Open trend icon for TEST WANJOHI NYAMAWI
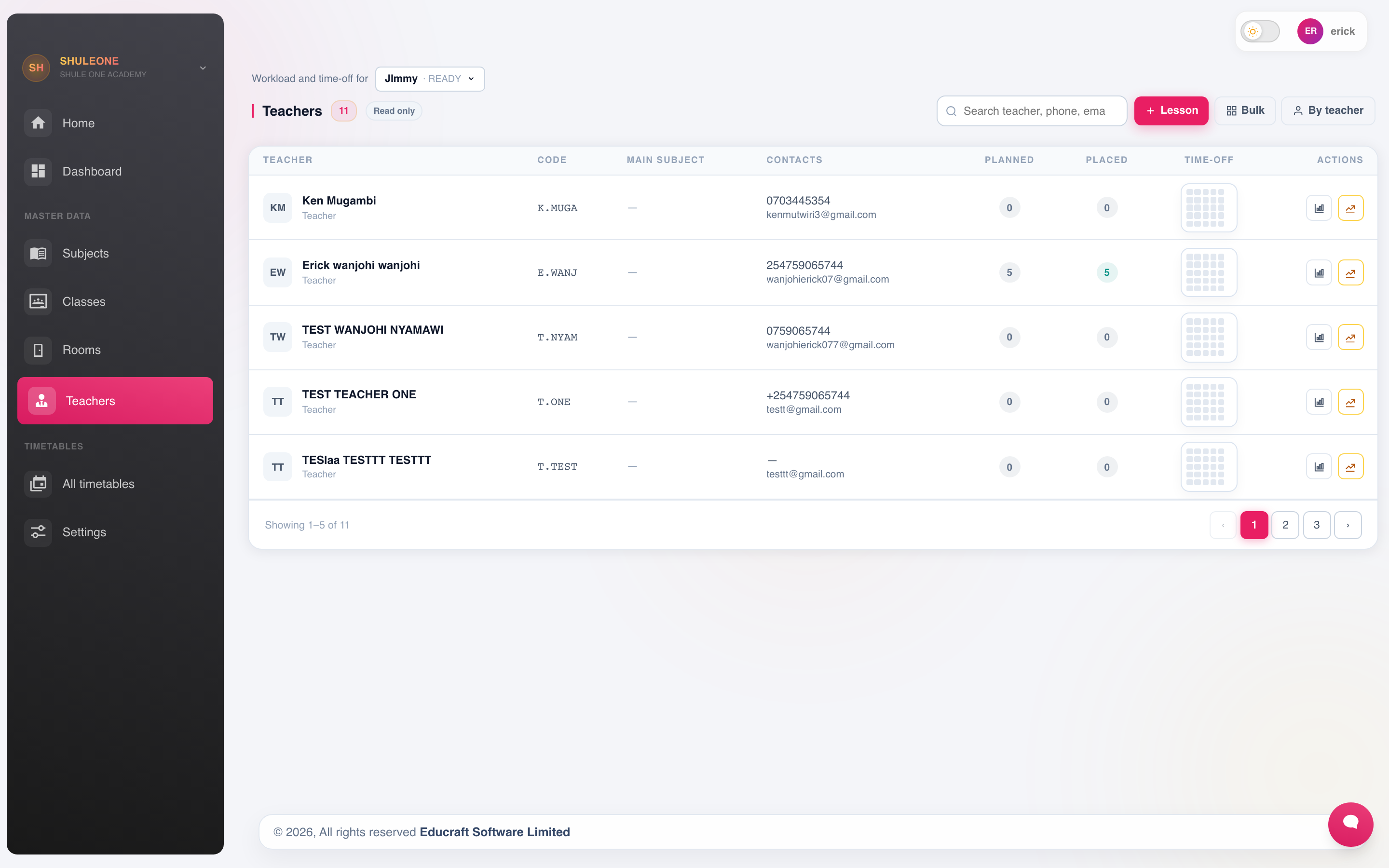Viewport: 1389px width, 868px height. [1350, 337]
